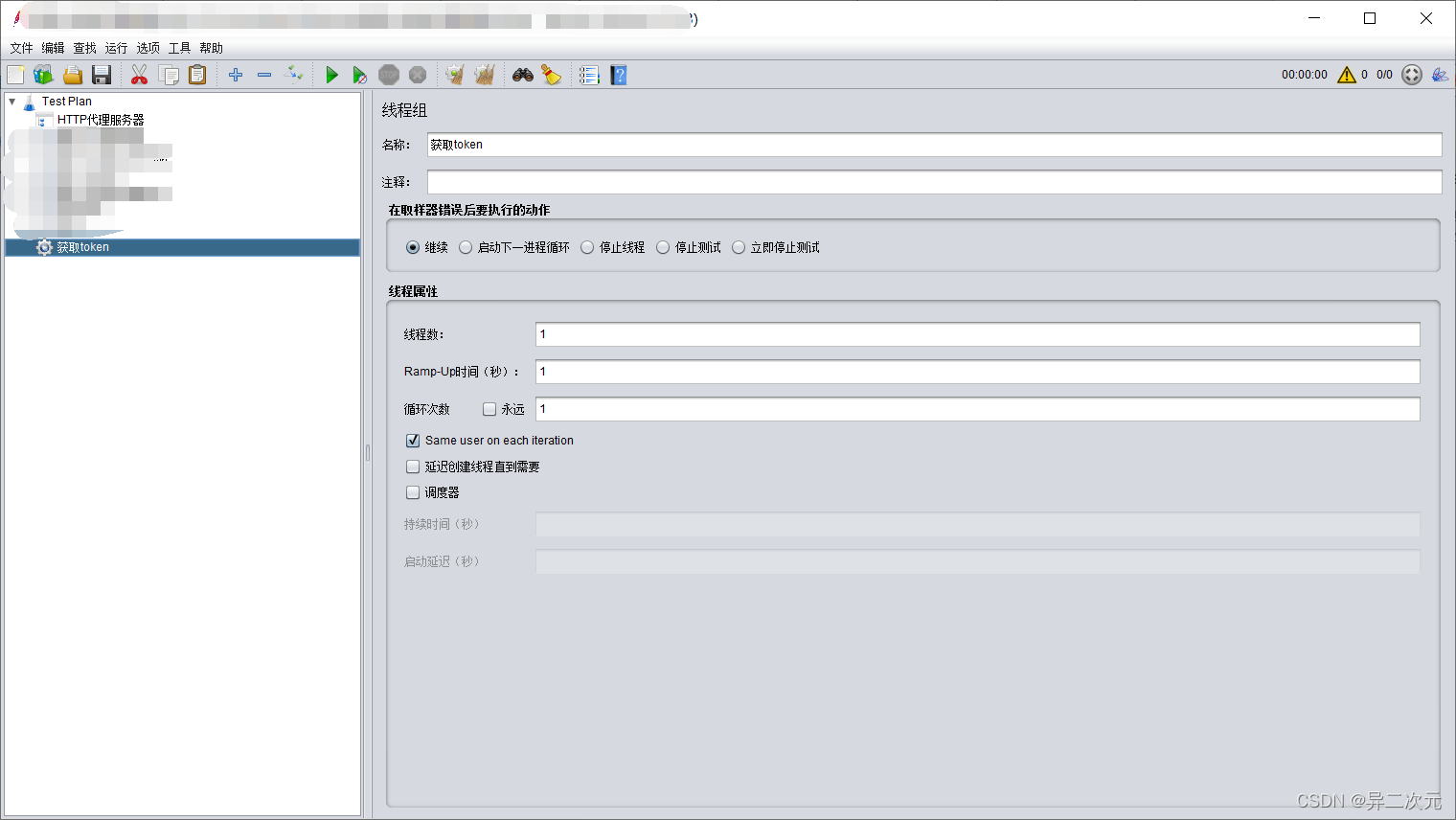
Task: Click the Paste clipboard icon
Action: [197, 75]
